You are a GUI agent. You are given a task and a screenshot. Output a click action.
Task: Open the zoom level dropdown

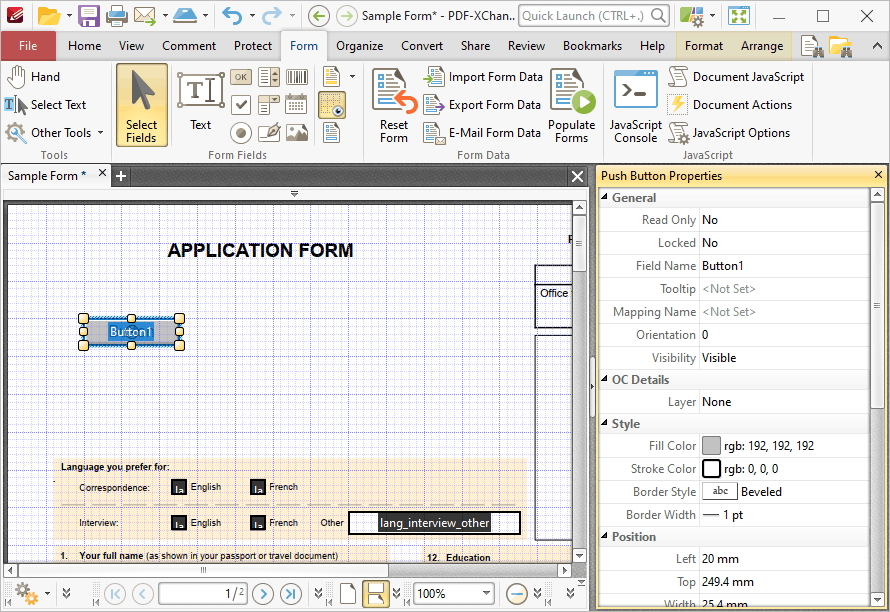click(x=486, y=593)
